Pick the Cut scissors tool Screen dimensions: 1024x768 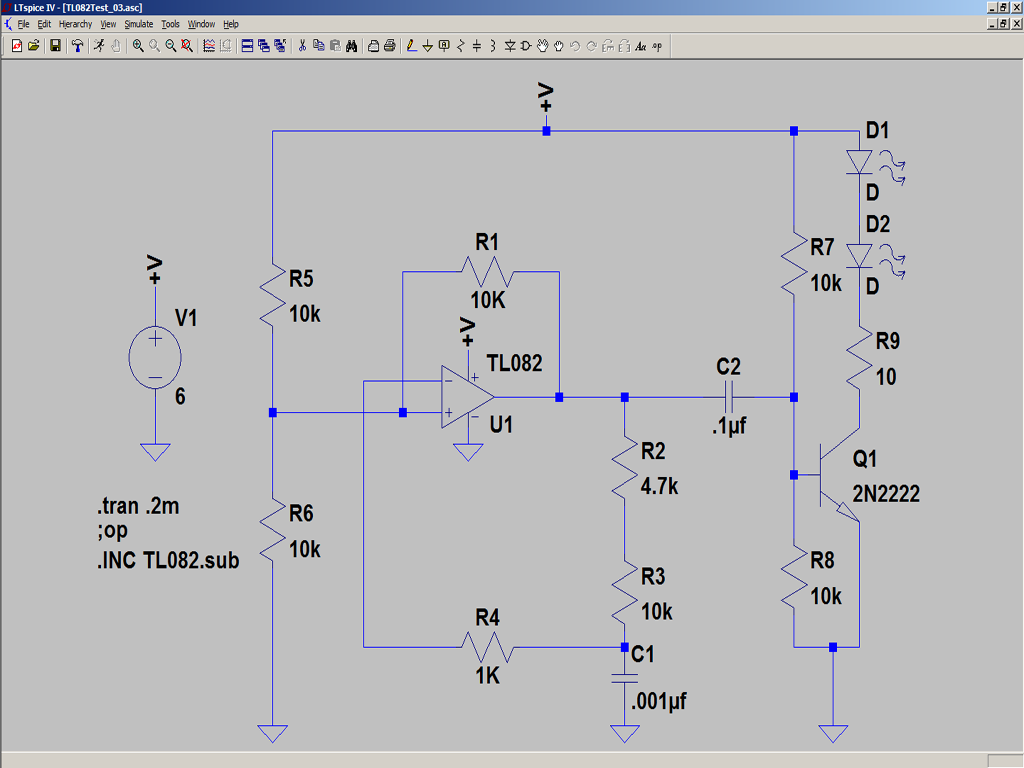302,46
